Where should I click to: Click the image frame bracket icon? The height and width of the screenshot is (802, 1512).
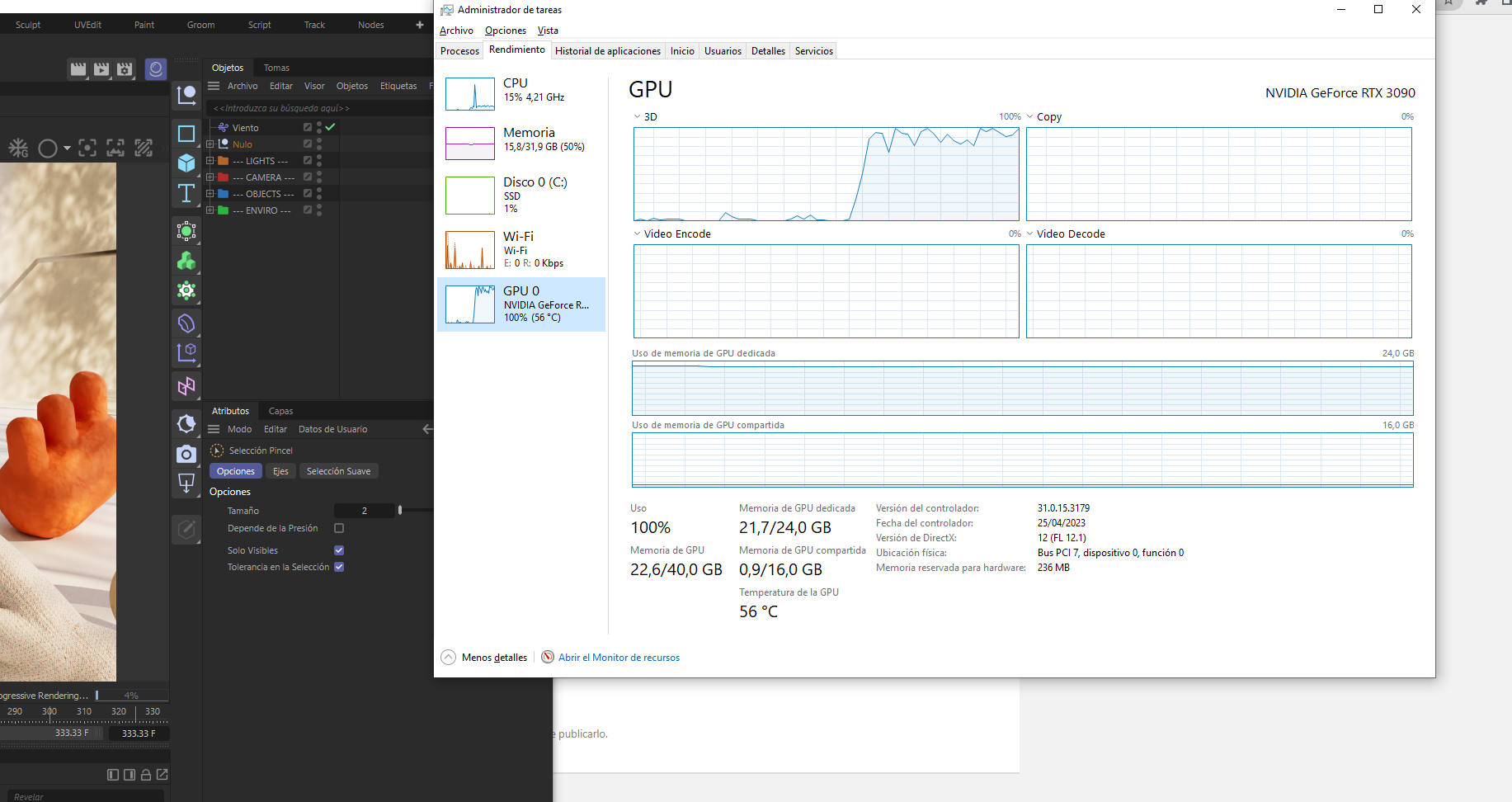point(115,149)
